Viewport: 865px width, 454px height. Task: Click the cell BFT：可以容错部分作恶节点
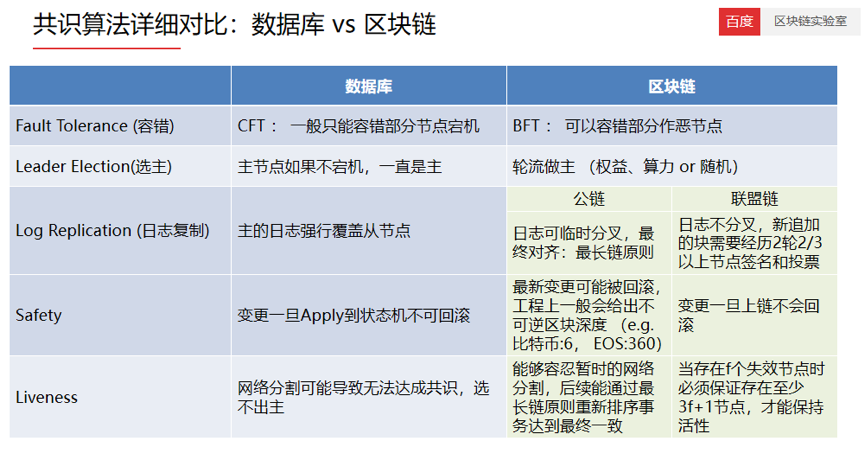point(671,126)
